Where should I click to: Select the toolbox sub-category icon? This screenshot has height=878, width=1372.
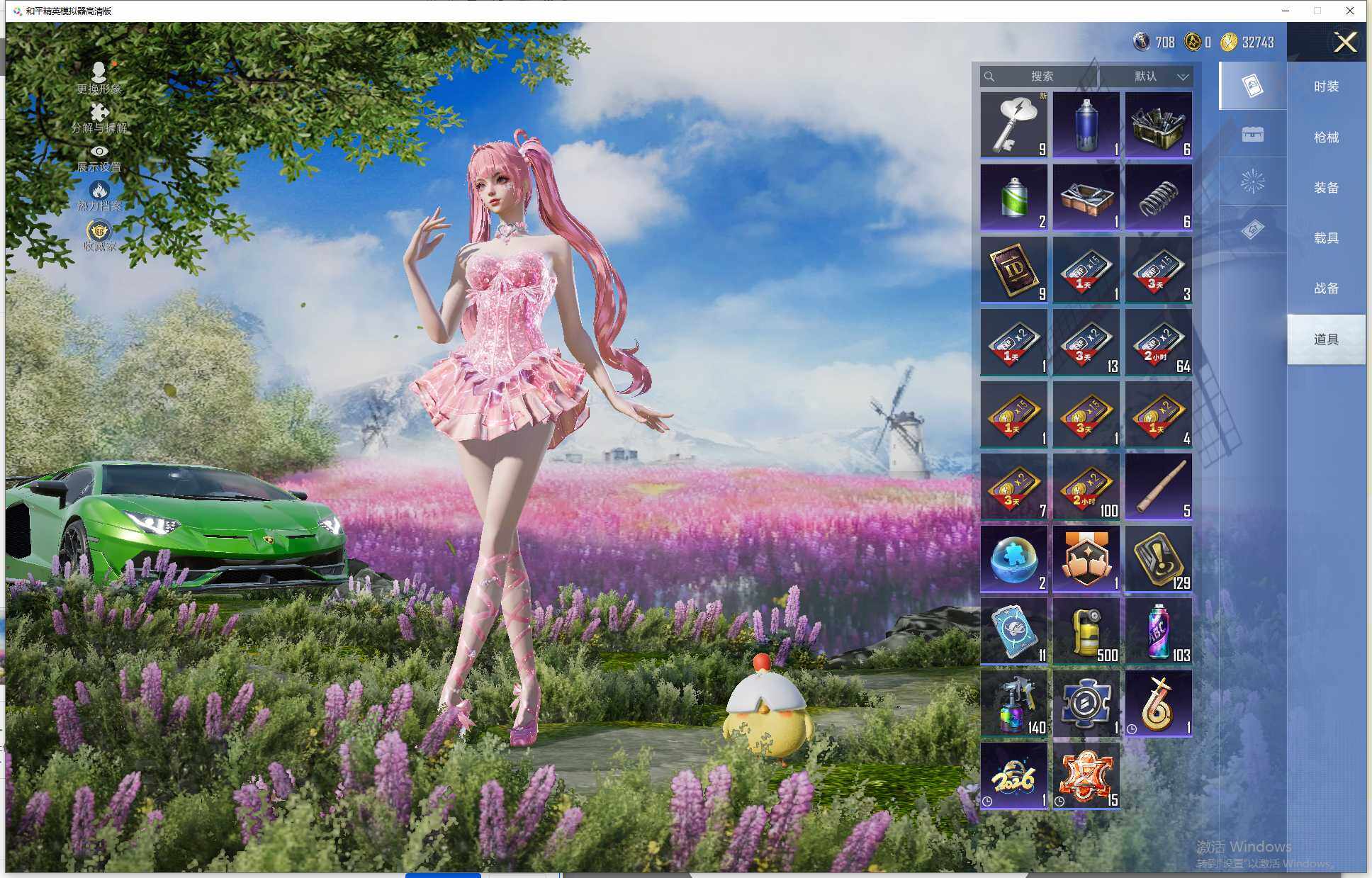pos(1252,134)
